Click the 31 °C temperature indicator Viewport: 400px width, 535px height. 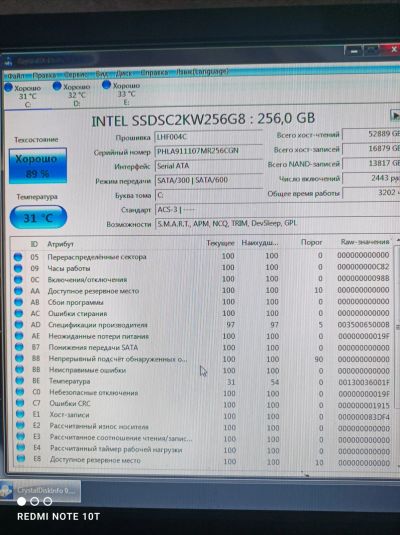coord(38,217)
